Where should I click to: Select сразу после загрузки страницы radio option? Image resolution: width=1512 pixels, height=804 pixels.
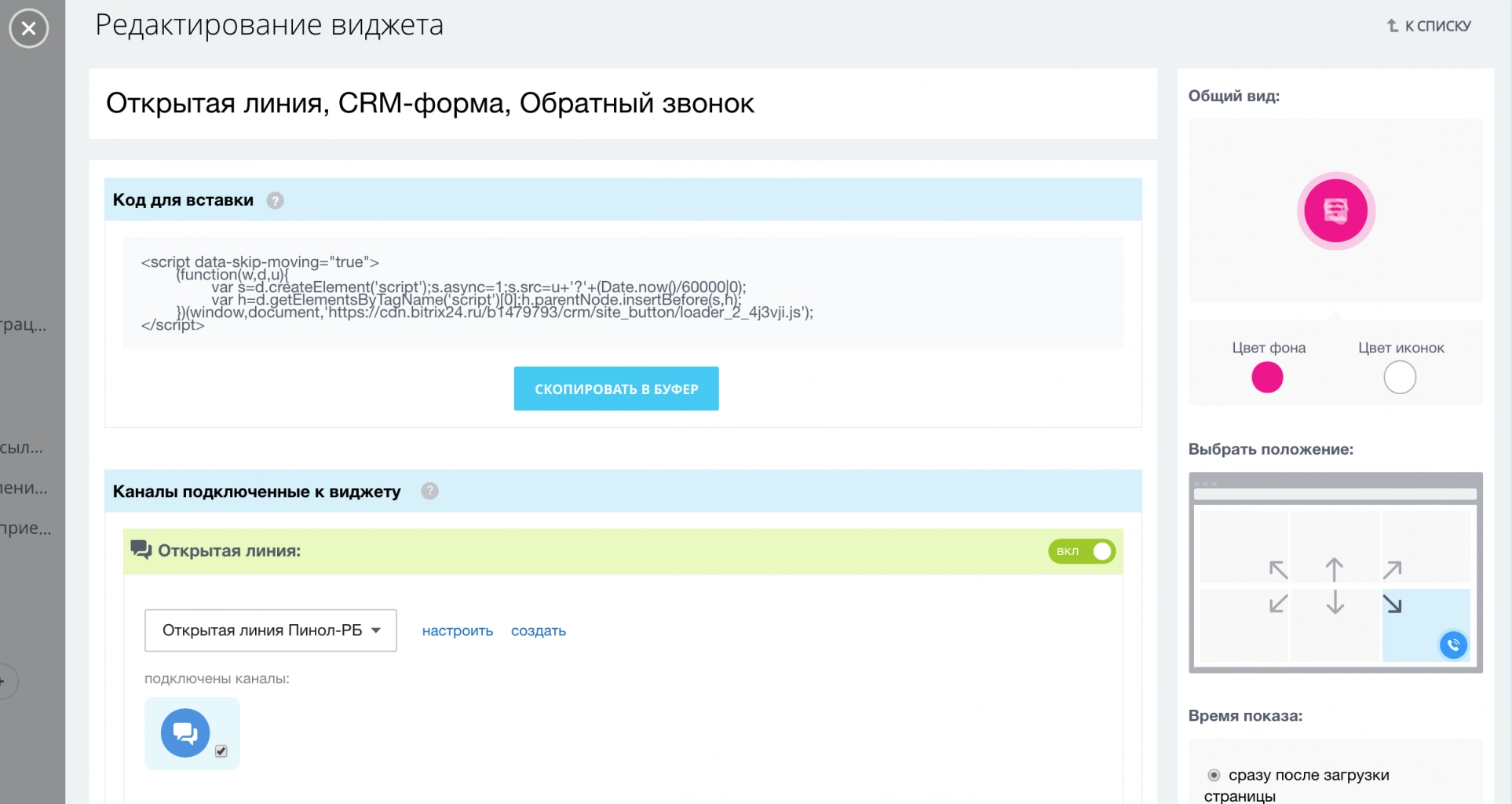(1214, 775)
